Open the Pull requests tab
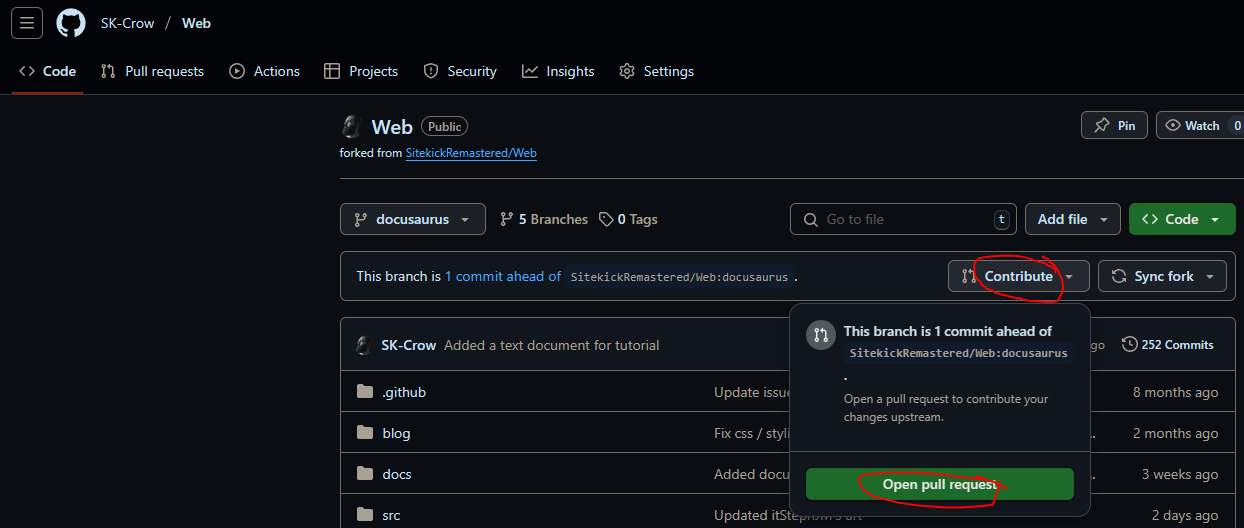Screen dimensions: 1244x528 (152, 71)
